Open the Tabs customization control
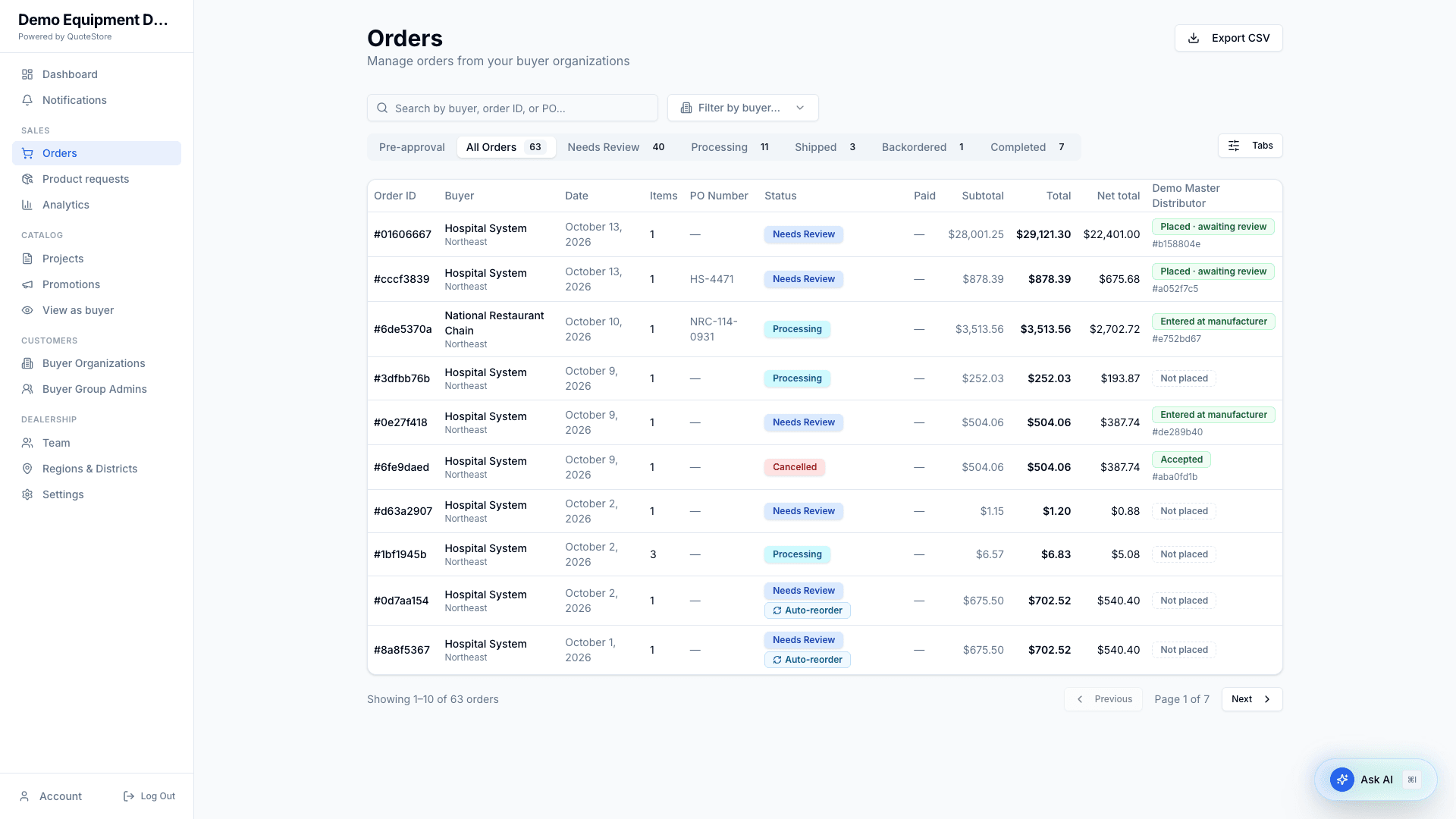The width and height of the screenshot is (1456, 819). [1250, 146]
